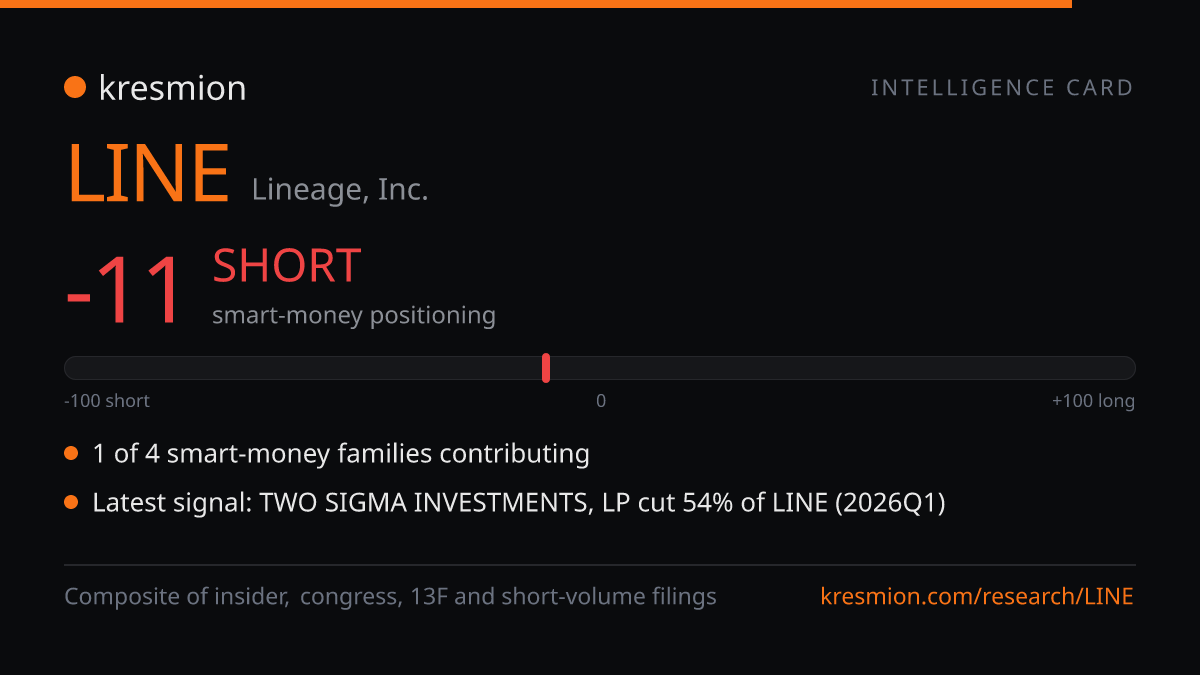Open the kresmion.com/research/LINE link
Viewport: 1200px width, 675px height.
tap(977, 597)
